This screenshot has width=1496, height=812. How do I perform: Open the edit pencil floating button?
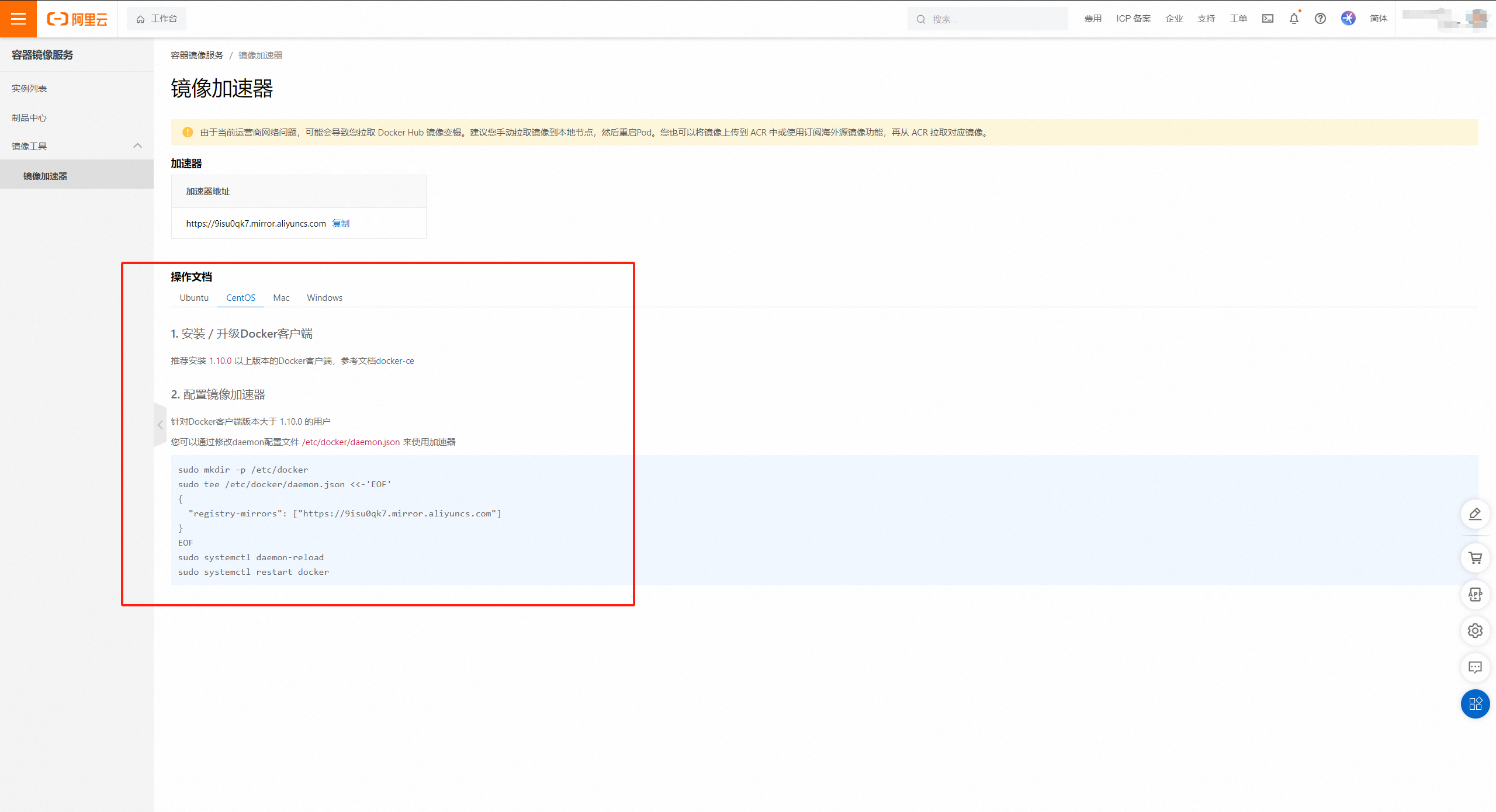click(x=1475, y=514)
